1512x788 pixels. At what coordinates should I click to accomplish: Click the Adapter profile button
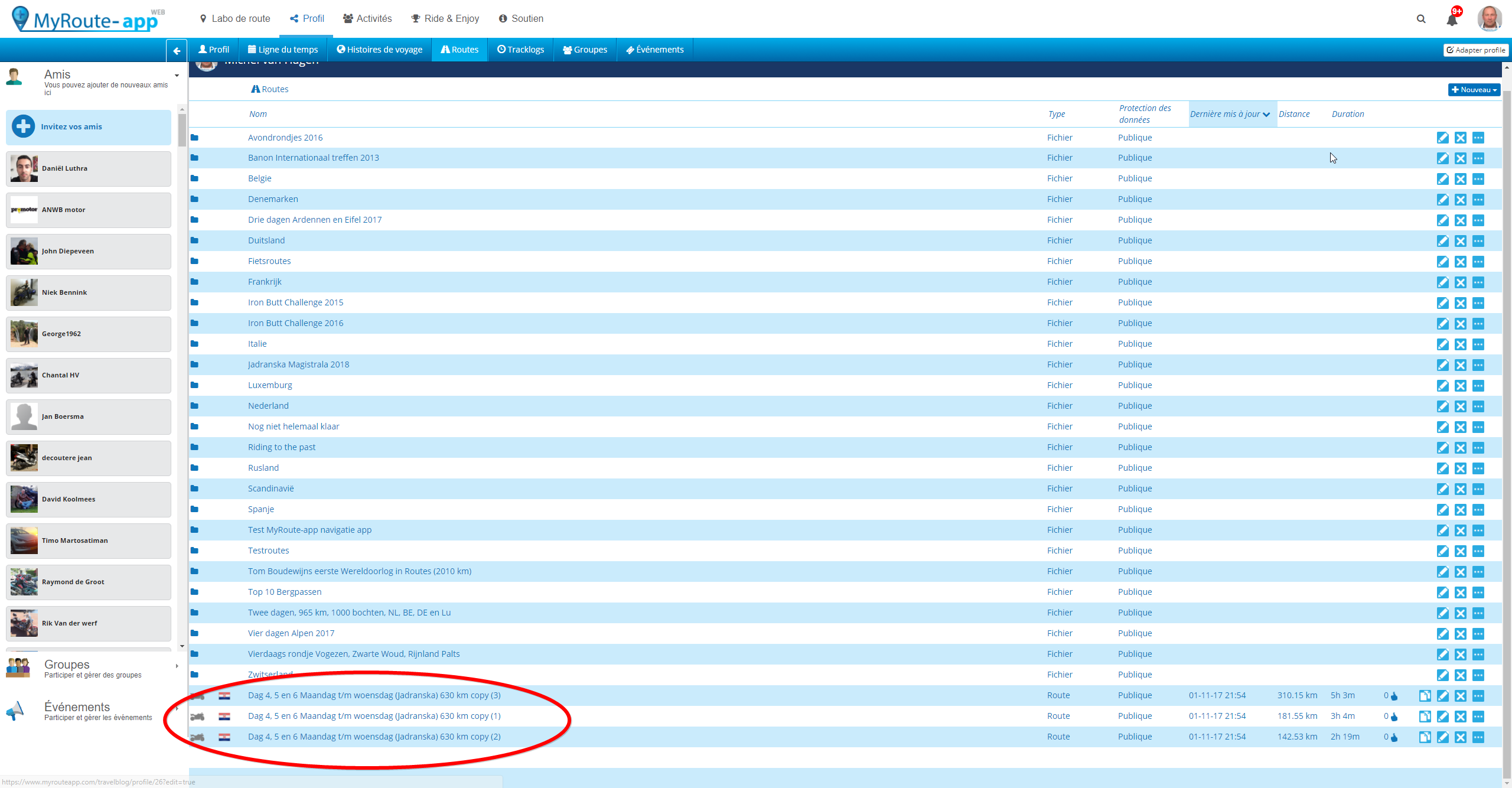(x=1475, y=50)
